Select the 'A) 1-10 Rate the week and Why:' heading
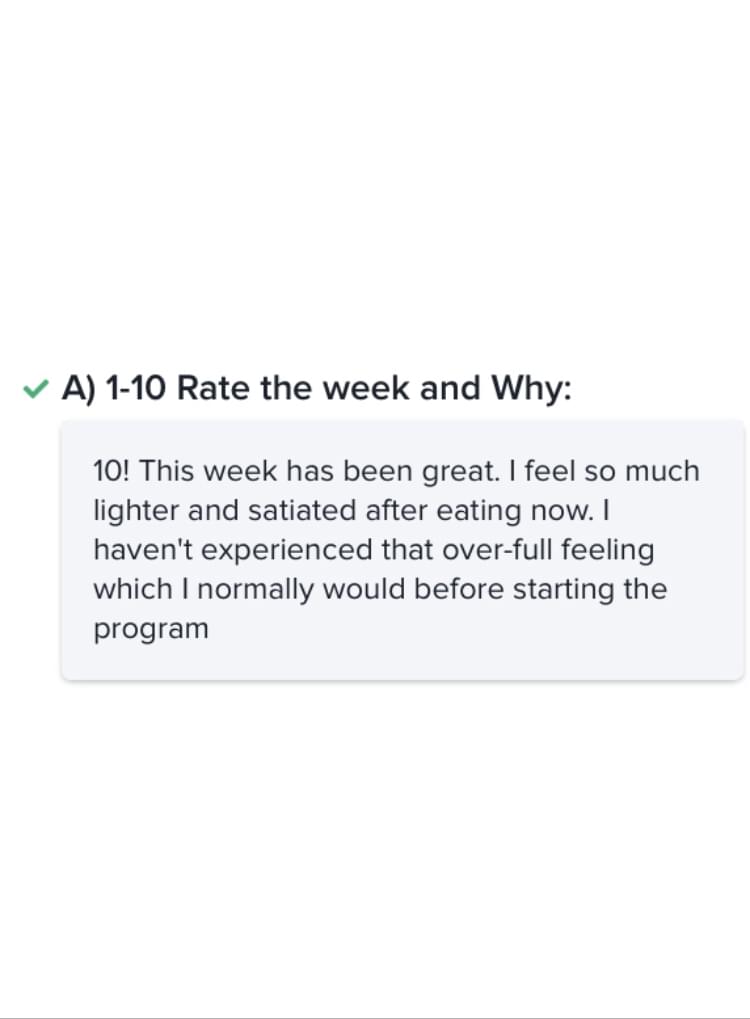Image resolution: width=750 pixels, height=1019 pixels. point(317,388)
